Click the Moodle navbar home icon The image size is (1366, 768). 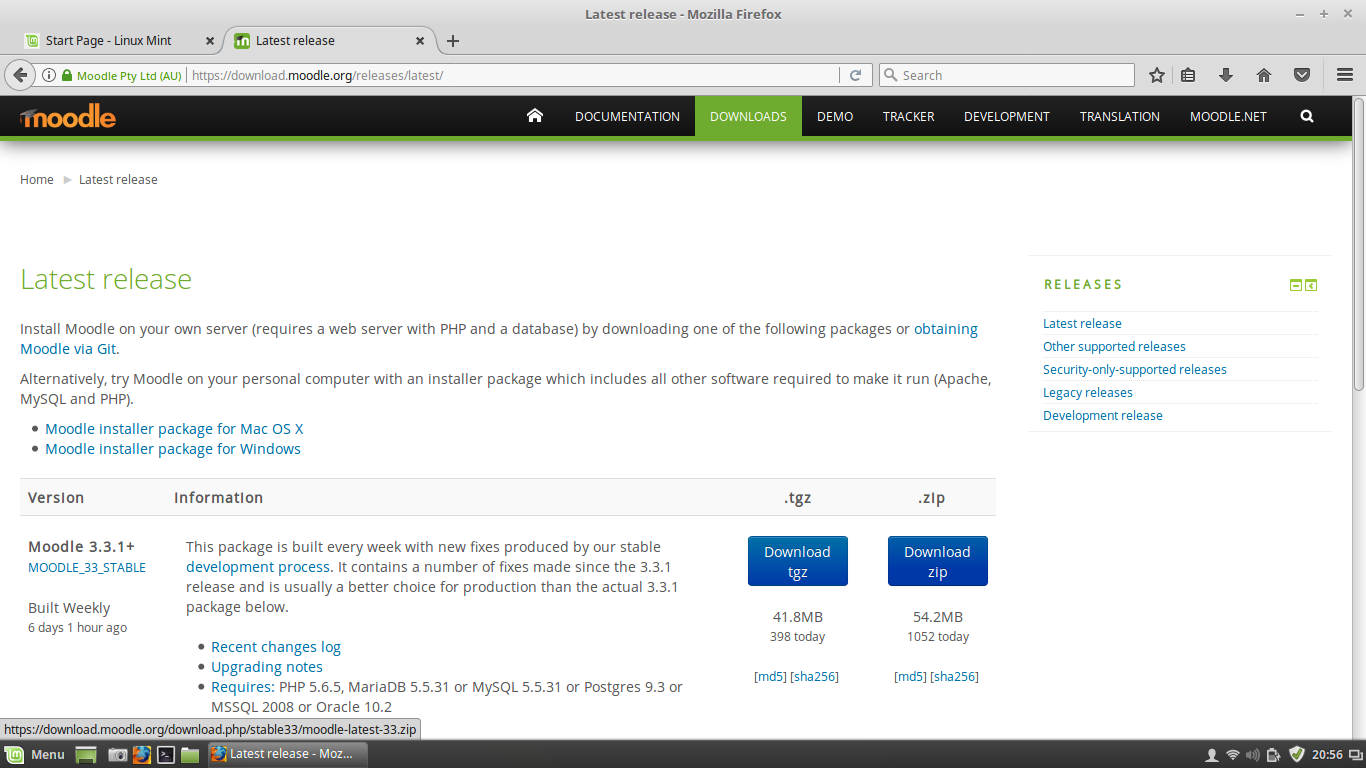pos(535,116)
